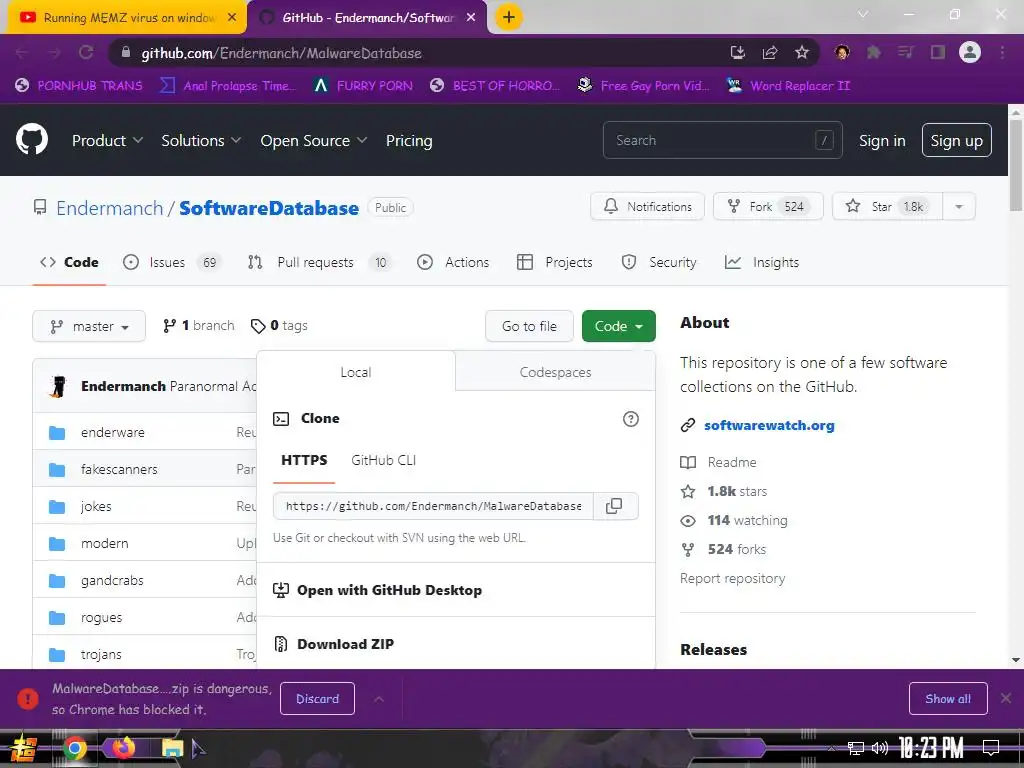Click Show all downloads button
This screenshot has height=768, width=1024.
click(948, 699)
